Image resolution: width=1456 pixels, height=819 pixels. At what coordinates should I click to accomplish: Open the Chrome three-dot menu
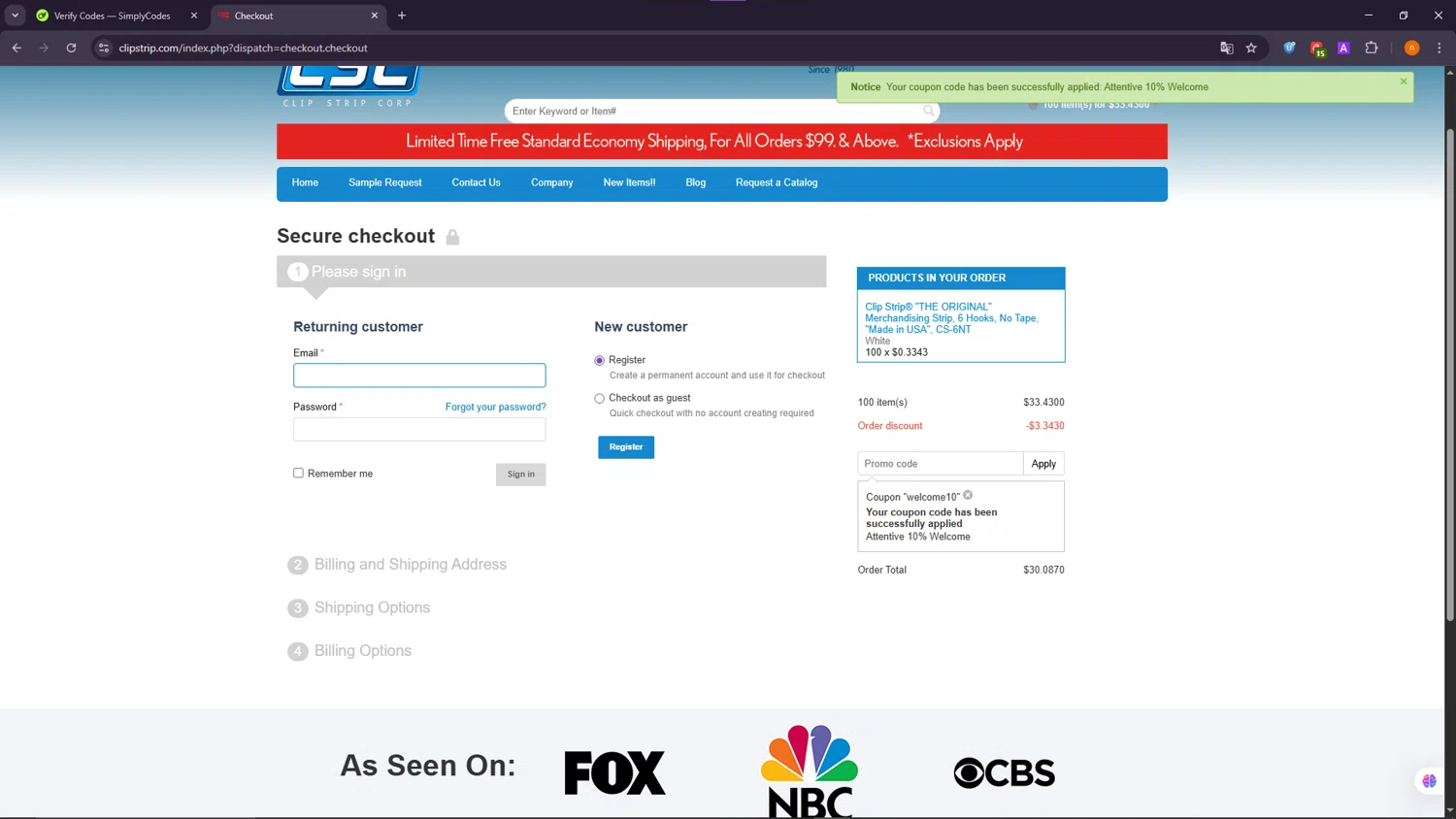click(1439, 48)
